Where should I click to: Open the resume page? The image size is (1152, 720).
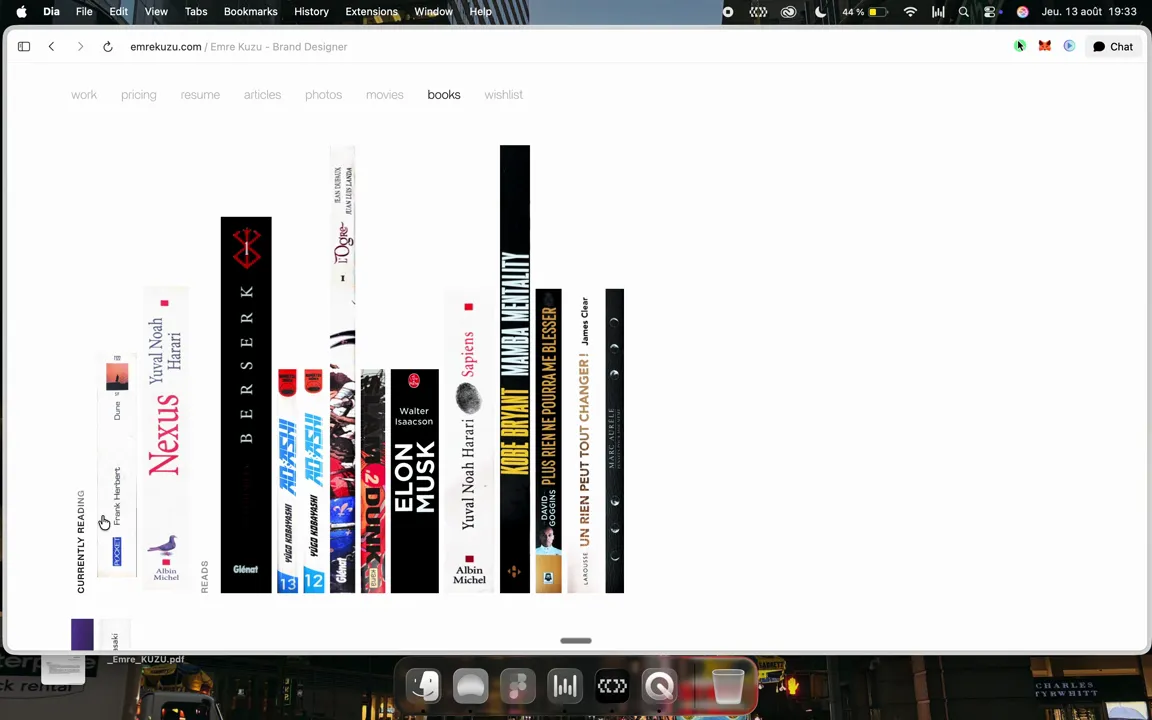[200, 95]
